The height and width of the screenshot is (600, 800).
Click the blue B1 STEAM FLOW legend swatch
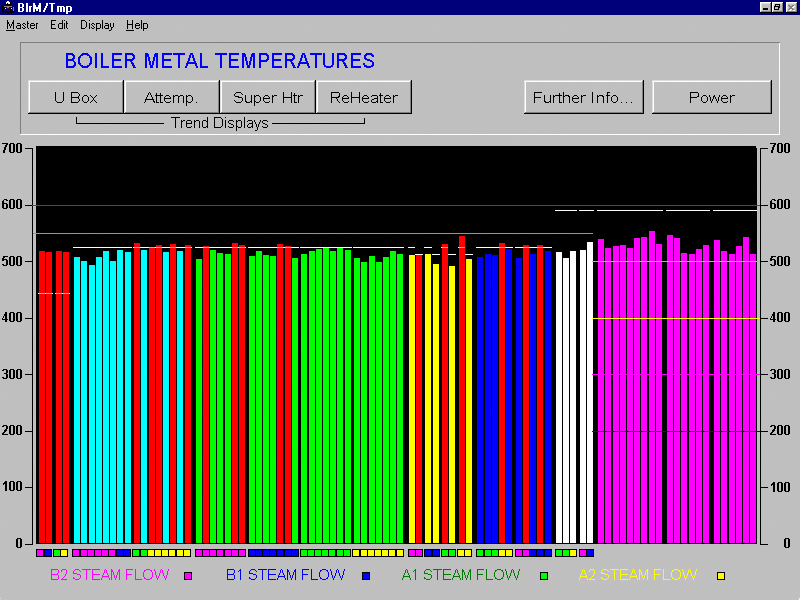366,576
